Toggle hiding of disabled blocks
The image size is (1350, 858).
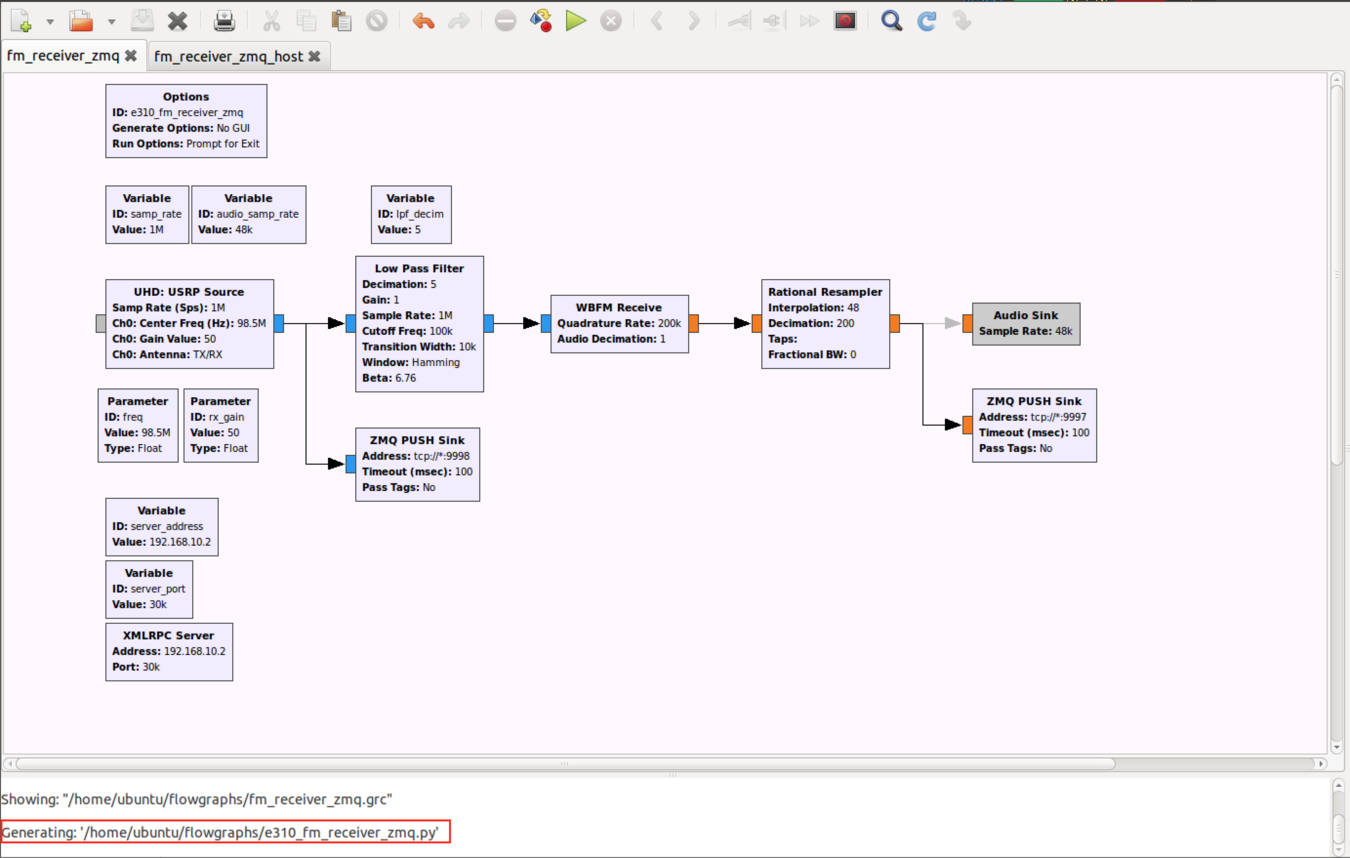pyautogui.click(x=845, y=20)
